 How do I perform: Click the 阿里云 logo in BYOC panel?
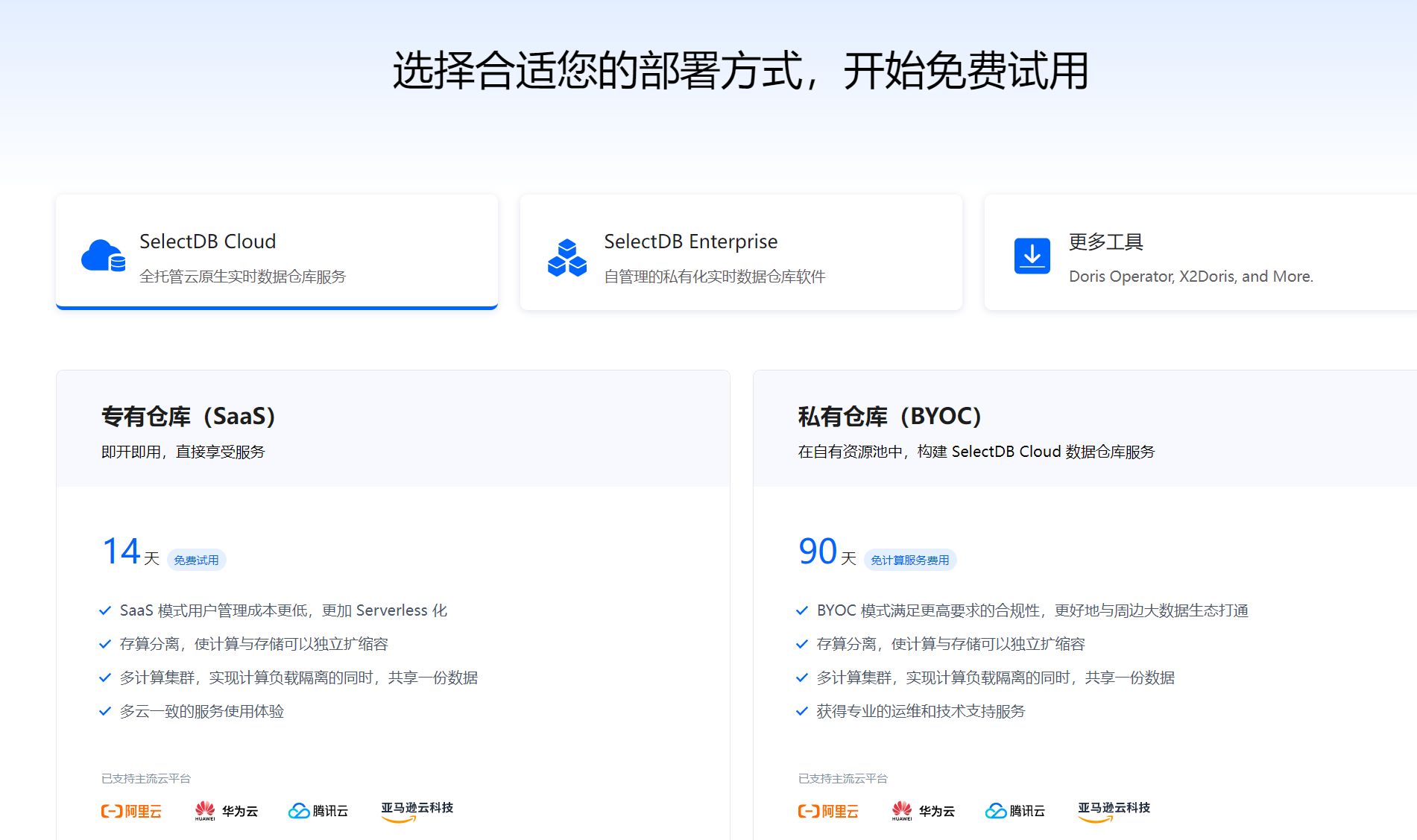828,811
